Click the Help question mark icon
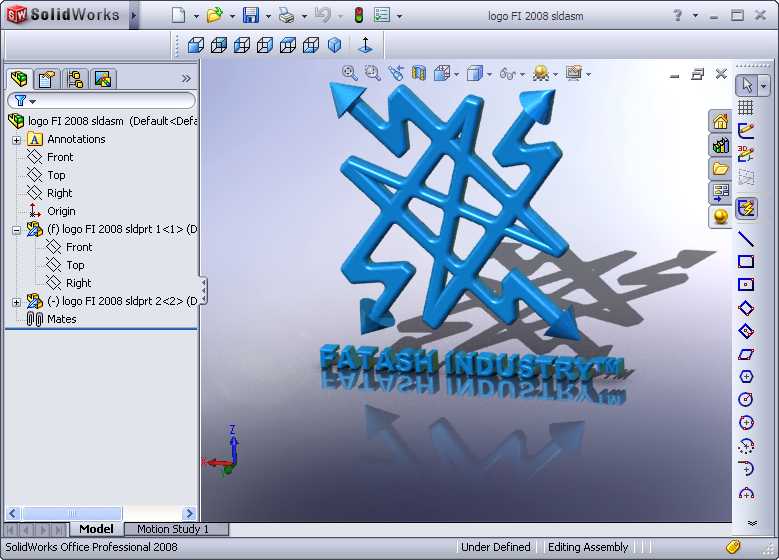Viewport: 779px width, 560px height. (x=677, y=15)
